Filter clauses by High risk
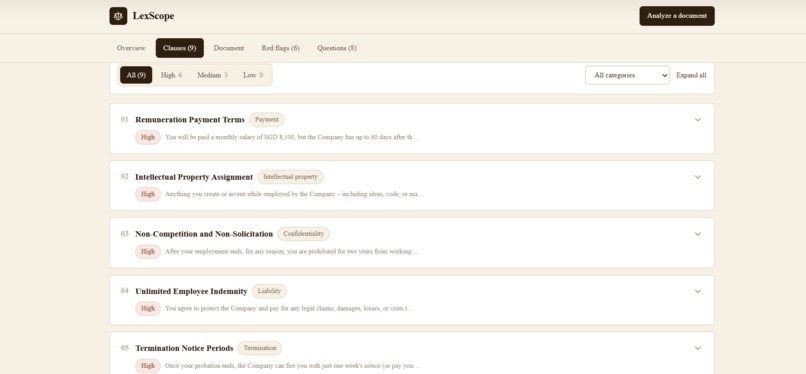The image size is (806, 374). click(x=171, y=75)
